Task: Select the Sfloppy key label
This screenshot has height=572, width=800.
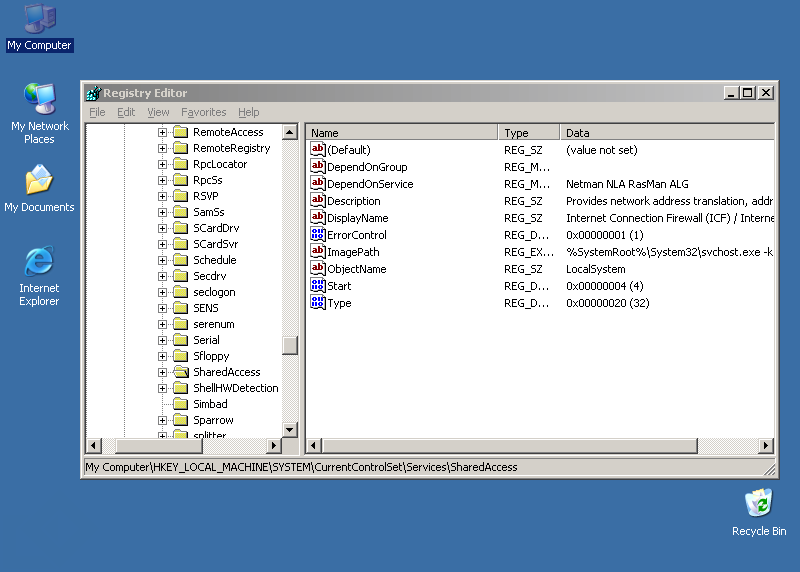Action: pos(211,356)
